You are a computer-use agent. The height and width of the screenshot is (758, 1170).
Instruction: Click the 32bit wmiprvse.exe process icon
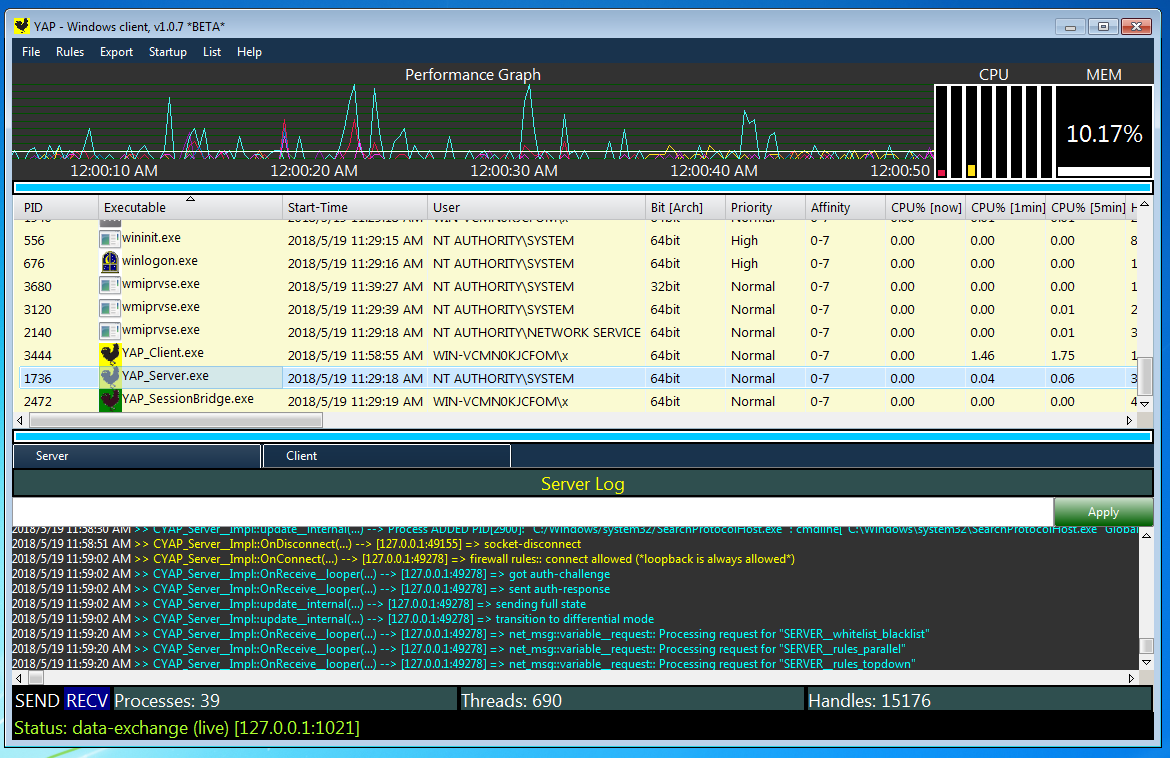tap(110, 286)
